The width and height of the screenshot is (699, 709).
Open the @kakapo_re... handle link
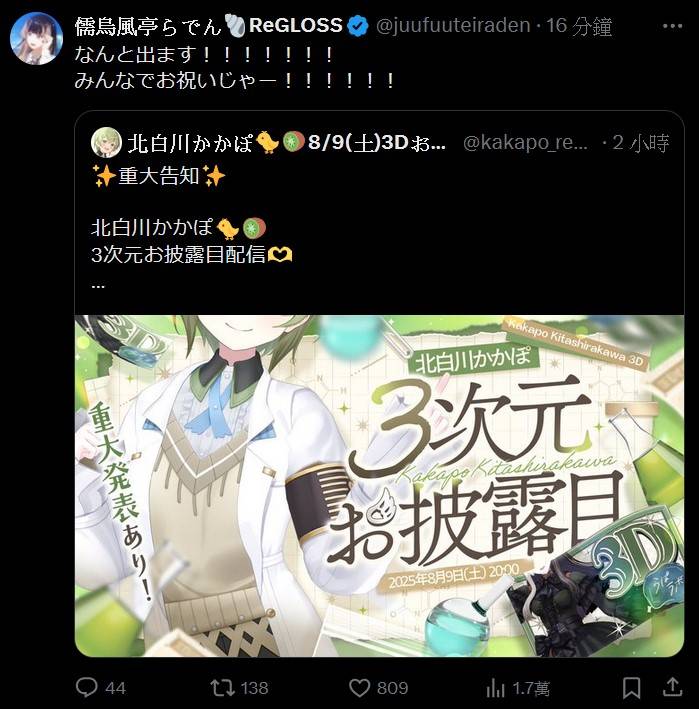525,143
